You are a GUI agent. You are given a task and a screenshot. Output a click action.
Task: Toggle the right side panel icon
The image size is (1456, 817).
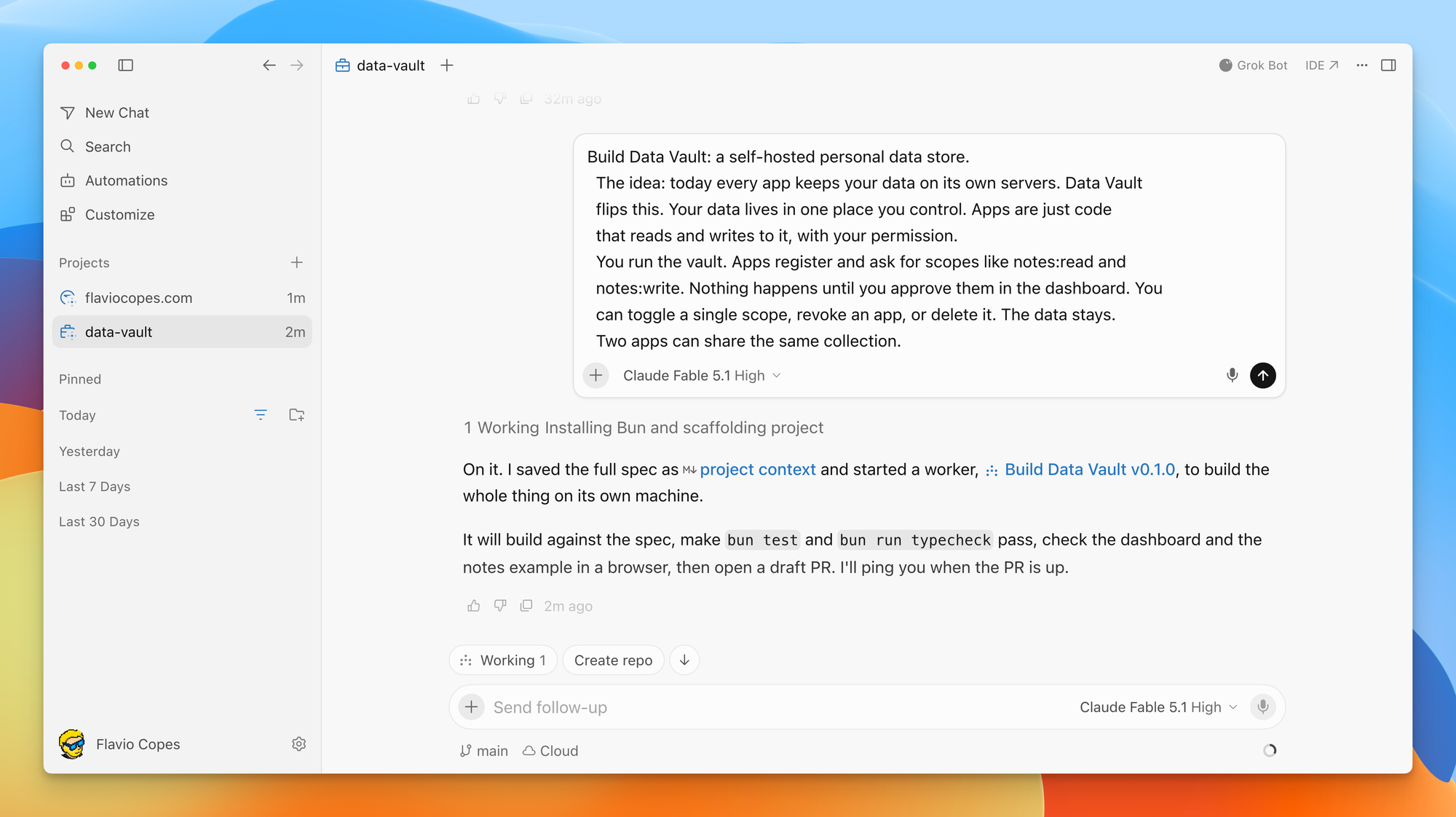(x=1388, y=66)
